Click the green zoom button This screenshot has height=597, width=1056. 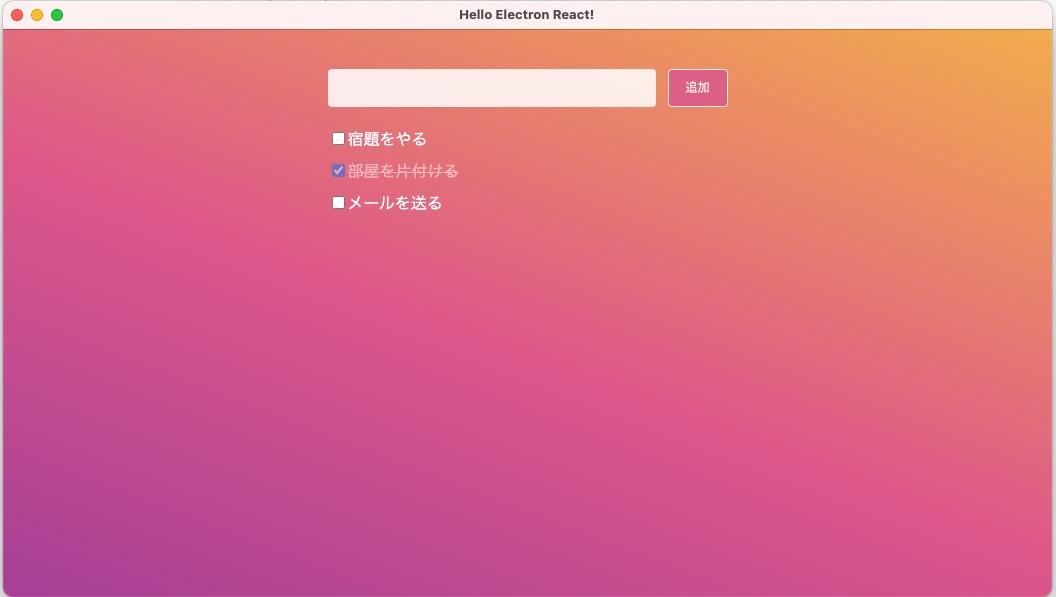tap(57, 15)
